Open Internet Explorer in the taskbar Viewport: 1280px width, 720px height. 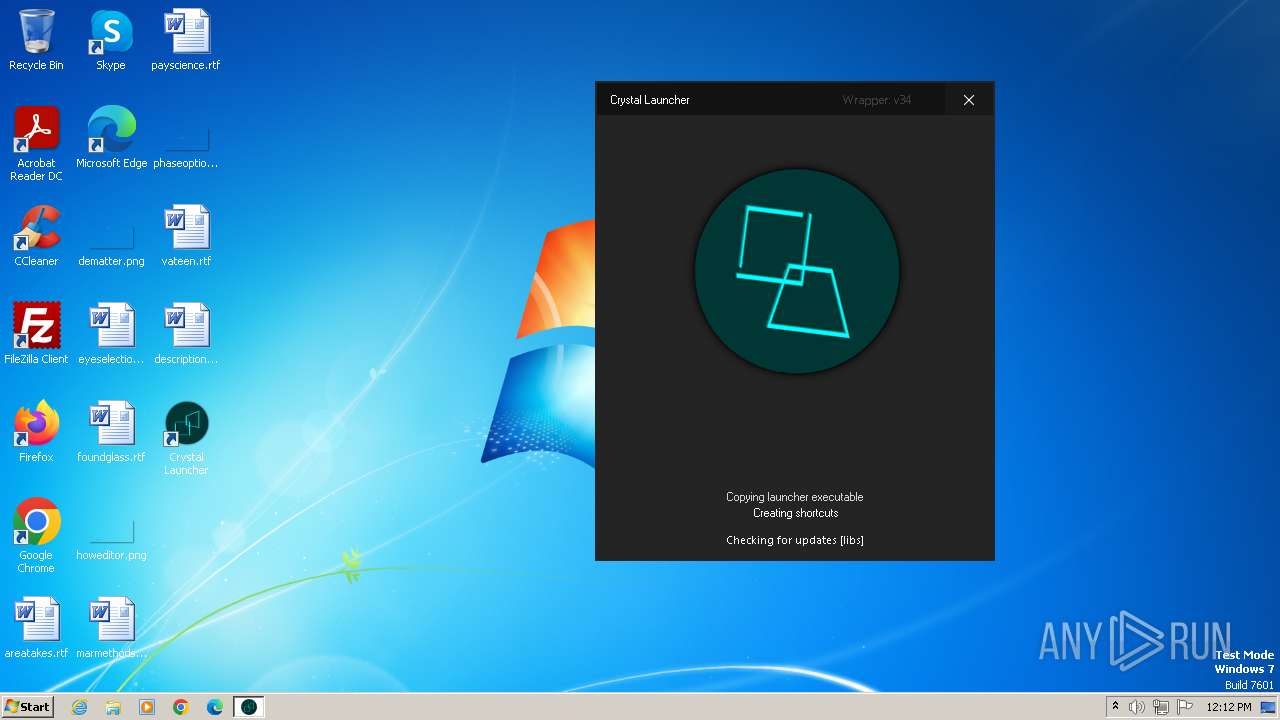click(79, 707)
